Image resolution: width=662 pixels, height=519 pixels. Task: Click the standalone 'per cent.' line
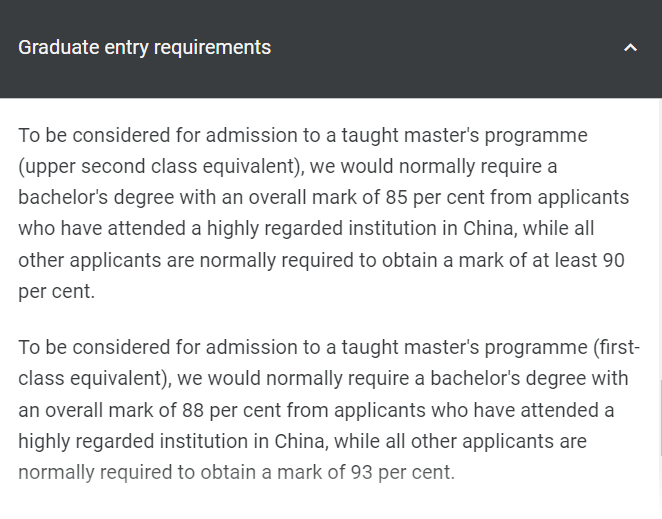pos(57,291)
